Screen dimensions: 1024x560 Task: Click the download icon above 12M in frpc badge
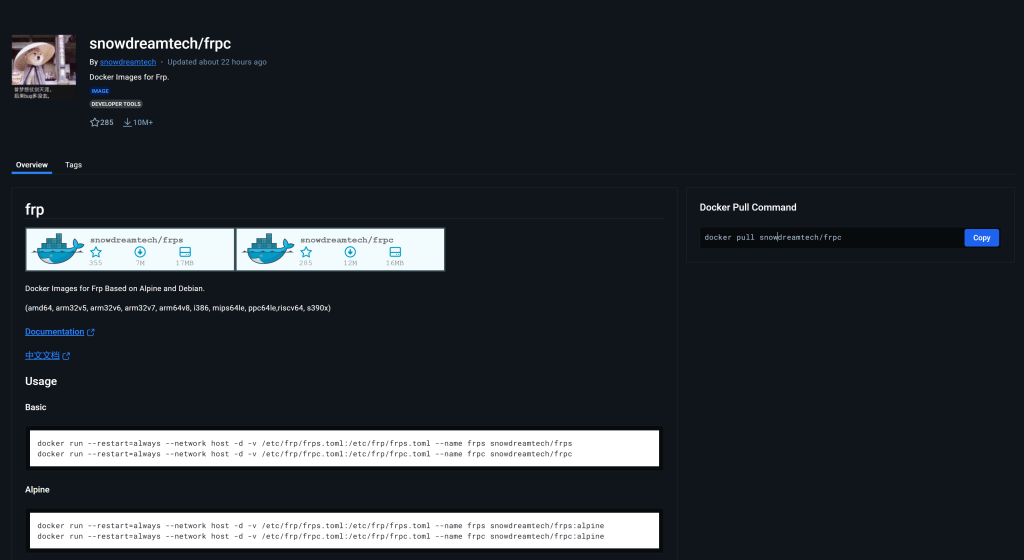pyautogui.click(x=350, y=252)
